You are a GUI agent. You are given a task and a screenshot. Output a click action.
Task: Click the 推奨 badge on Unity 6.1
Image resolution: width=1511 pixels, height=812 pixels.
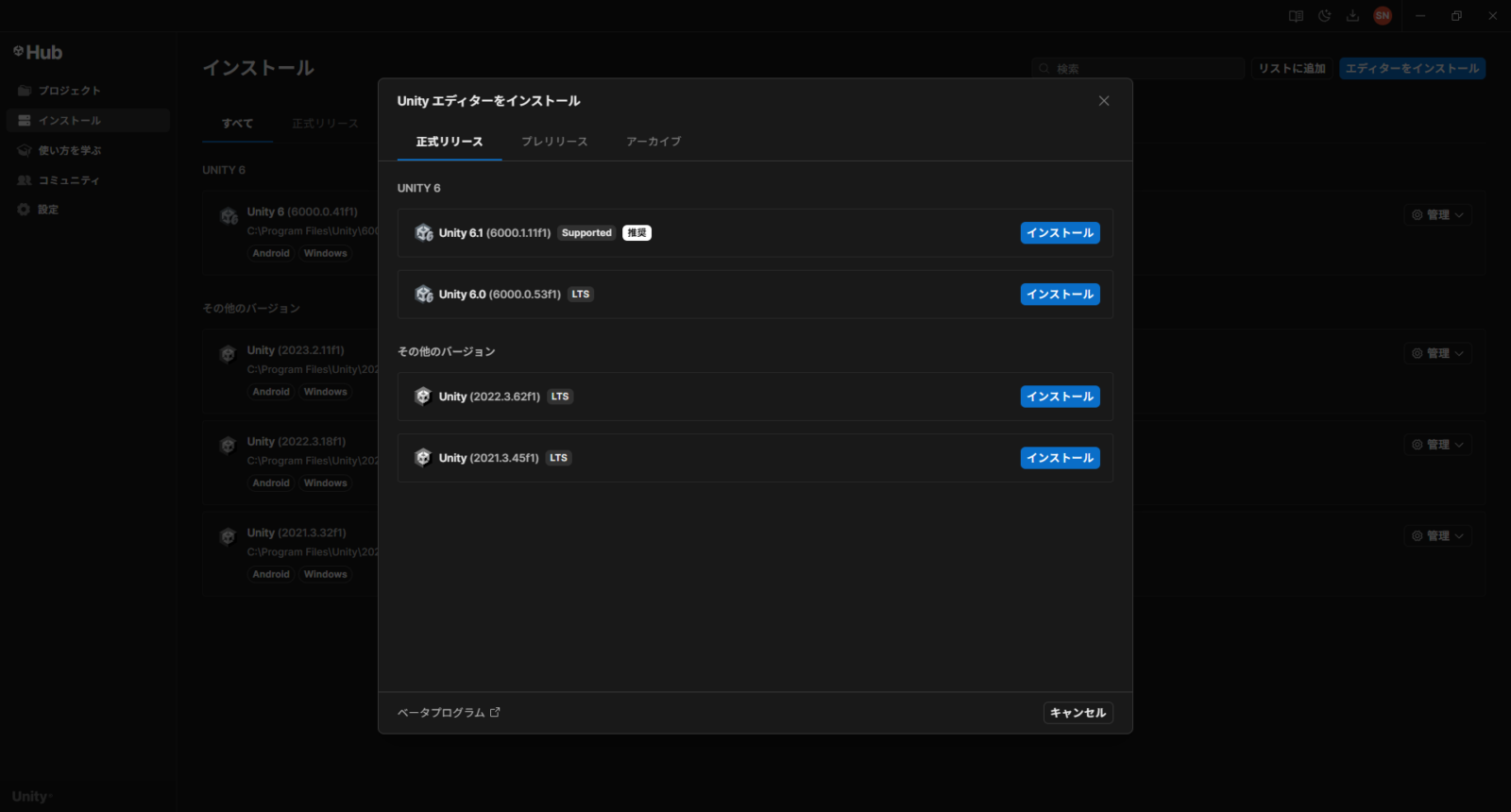[x=637, y=233]
